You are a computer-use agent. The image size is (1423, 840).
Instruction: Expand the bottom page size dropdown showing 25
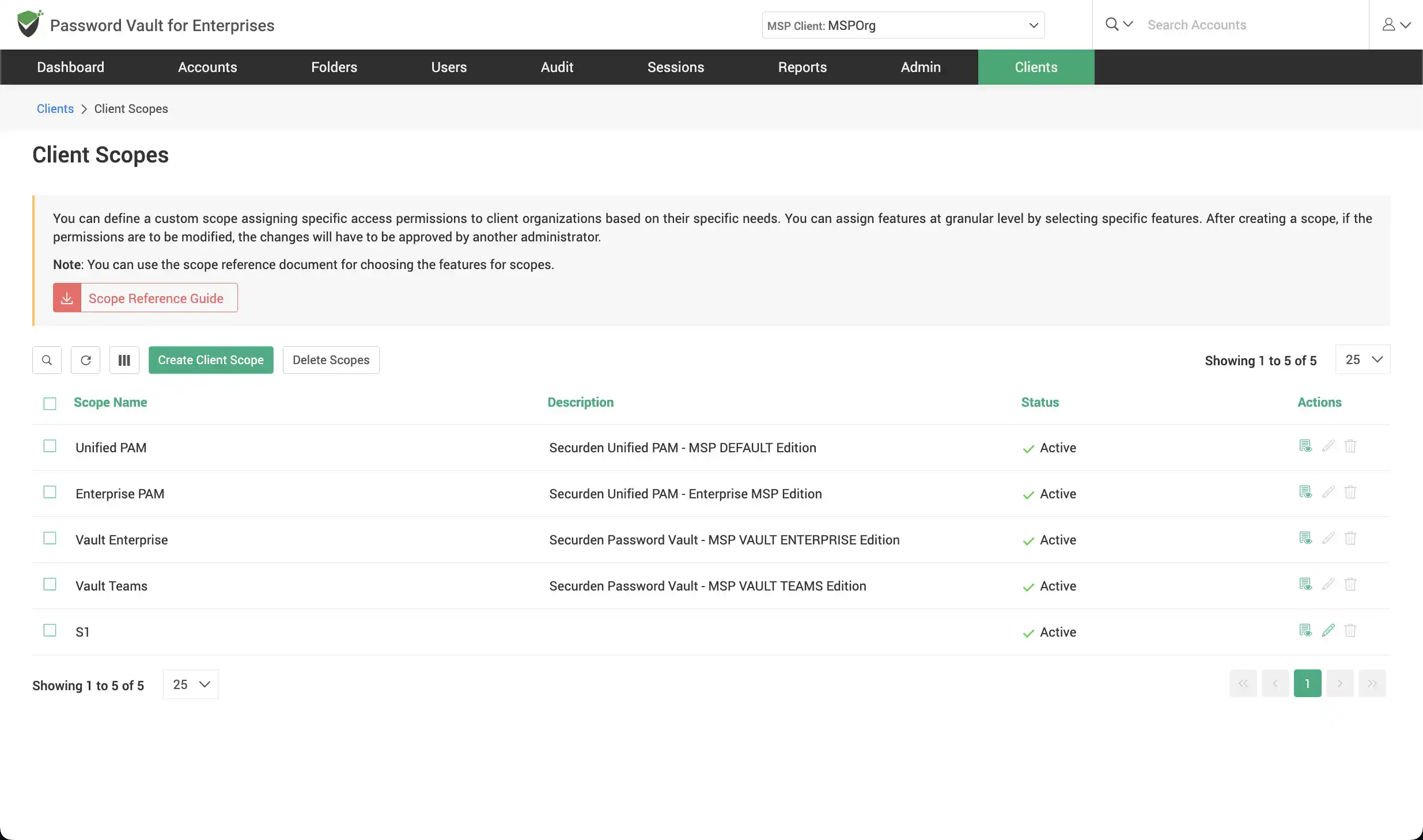pyautogui.click(x=189, y=685)
